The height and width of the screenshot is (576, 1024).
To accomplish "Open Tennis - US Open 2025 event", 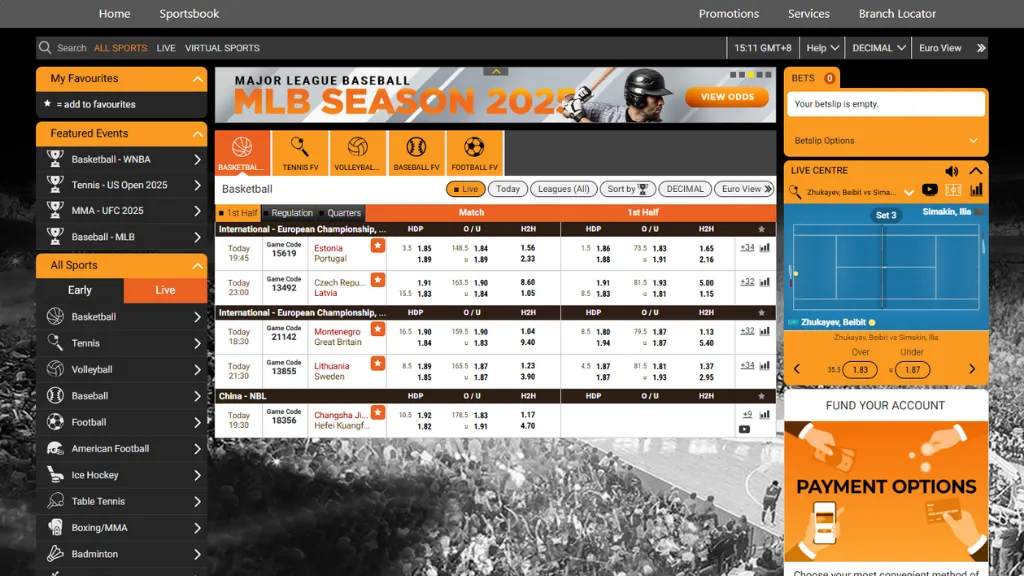I will pyautogui.click(x=122, y=185).
